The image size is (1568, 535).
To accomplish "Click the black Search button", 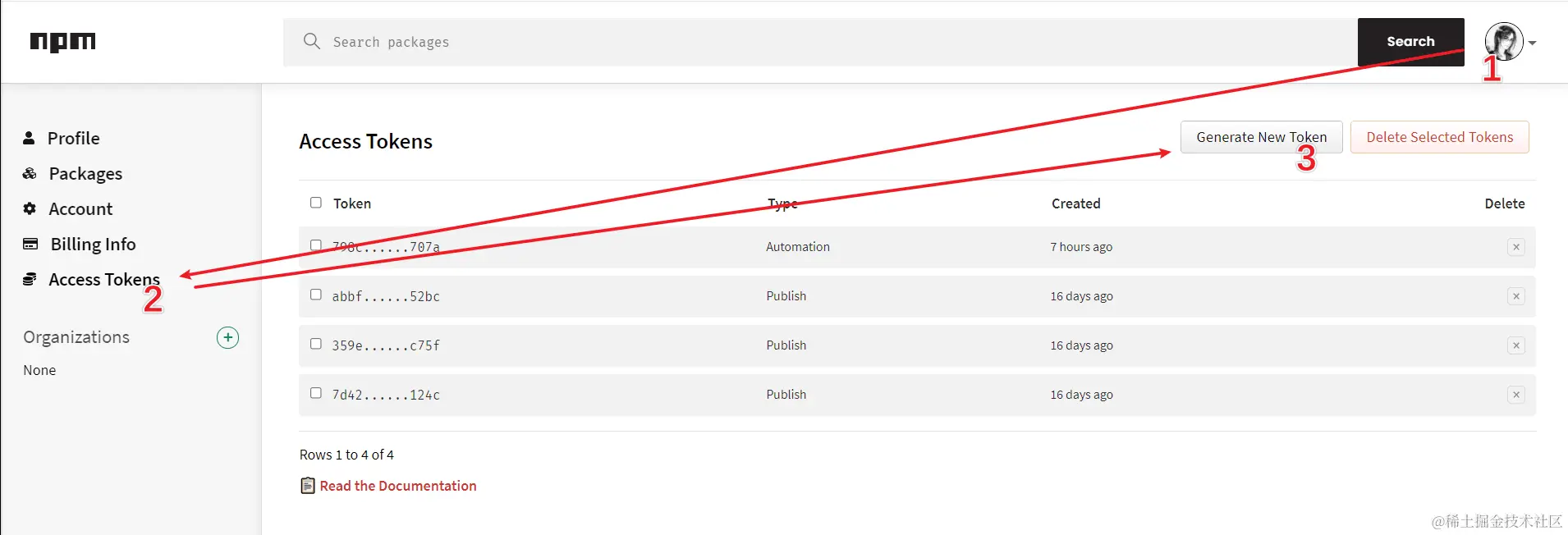I will click(1410, 42).
